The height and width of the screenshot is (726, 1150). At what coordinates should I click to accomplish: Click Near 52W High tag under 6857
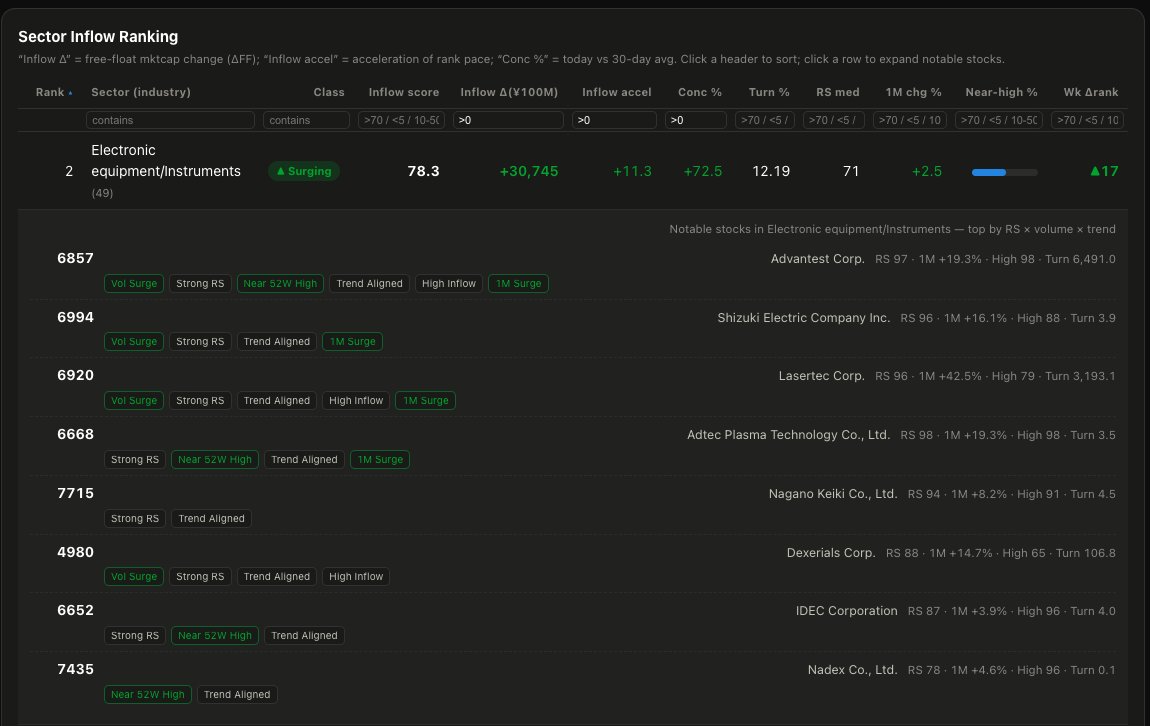280,284
